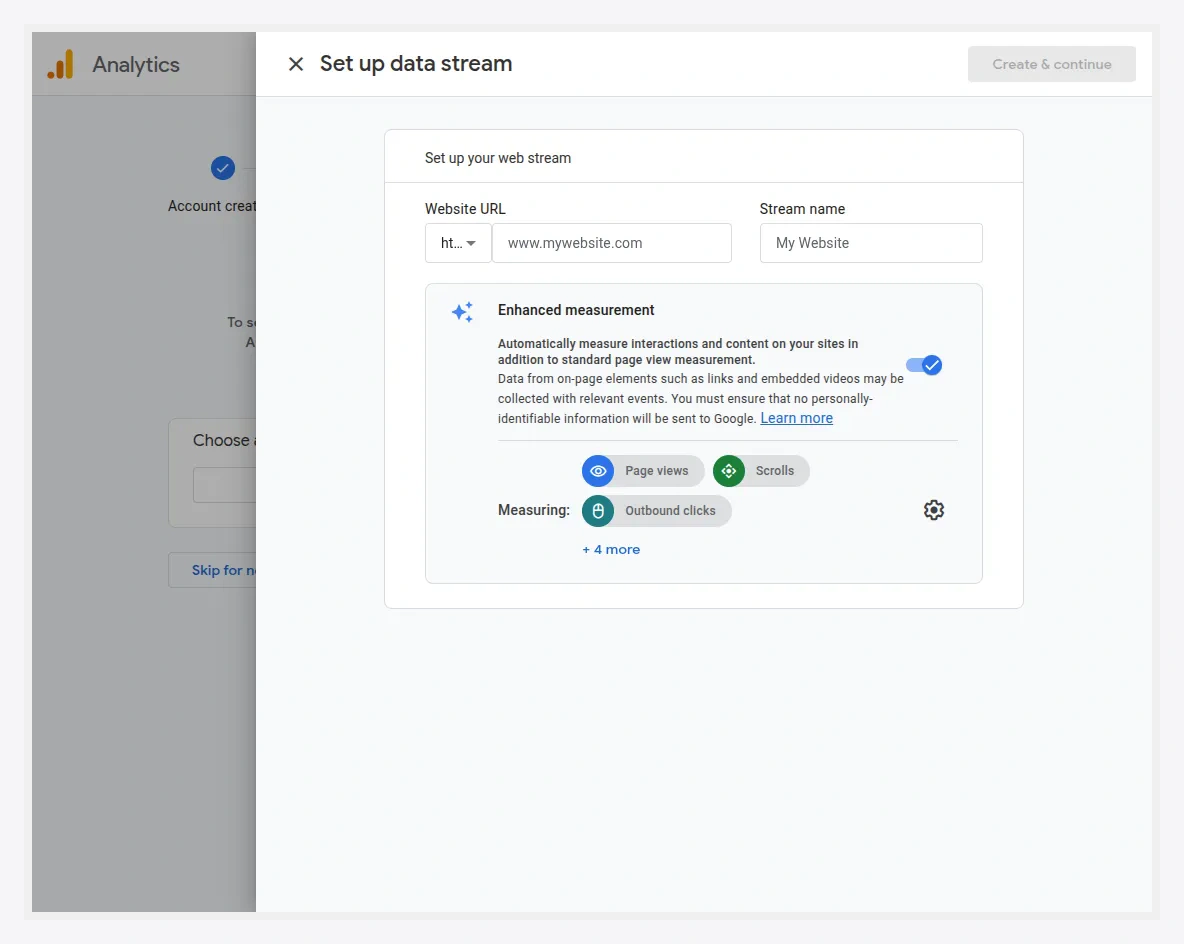The height and width of the screenshot is (944, 1184).
Task: Click the Measuring: label
Action: (x=534, y=511)
